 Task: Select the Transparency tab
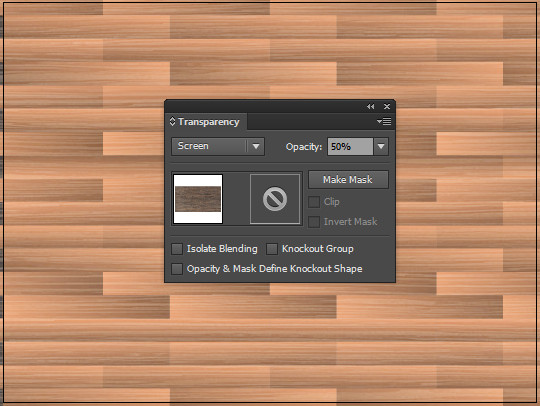206,122
